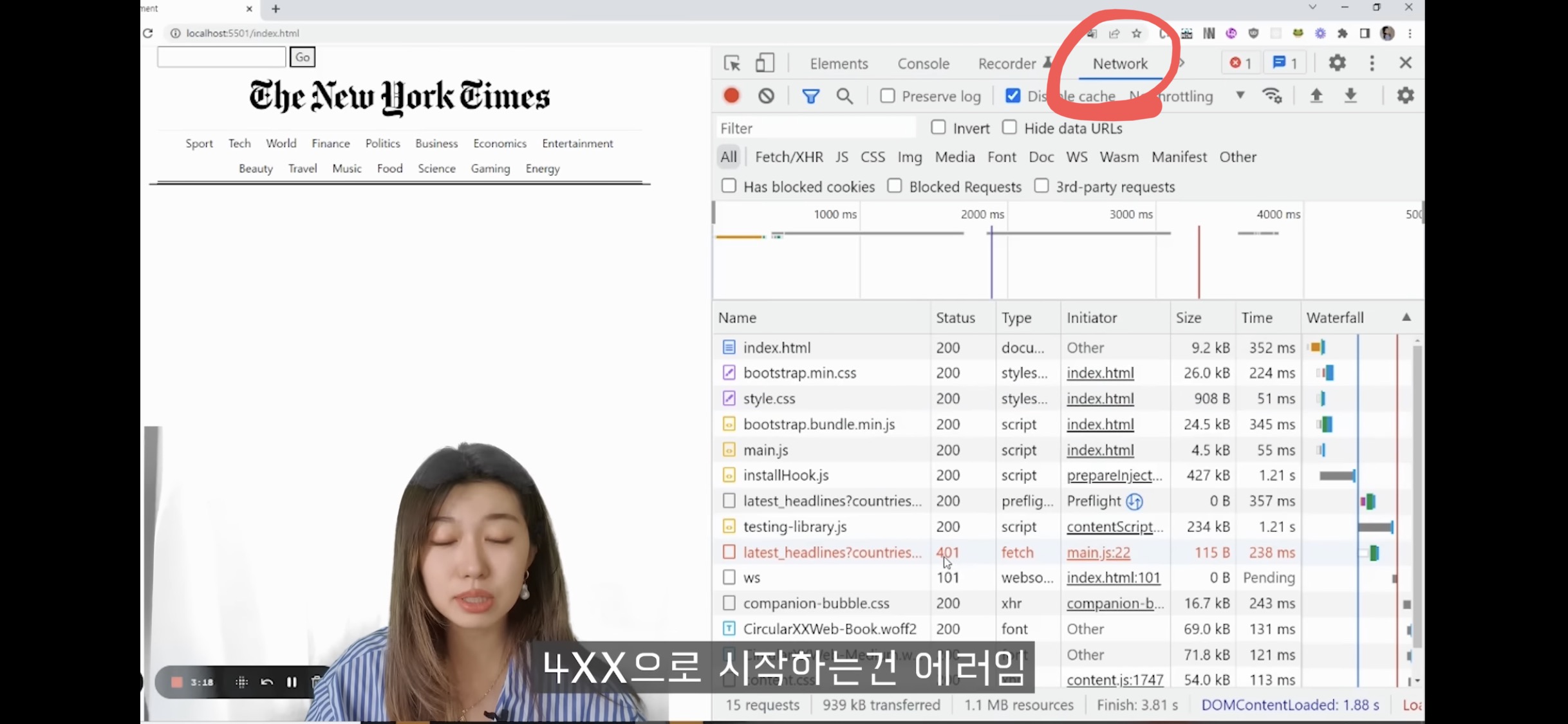Open the browser extensions puzzle icon
This screenshot has height=724, width=1568.
[1342, 33]
